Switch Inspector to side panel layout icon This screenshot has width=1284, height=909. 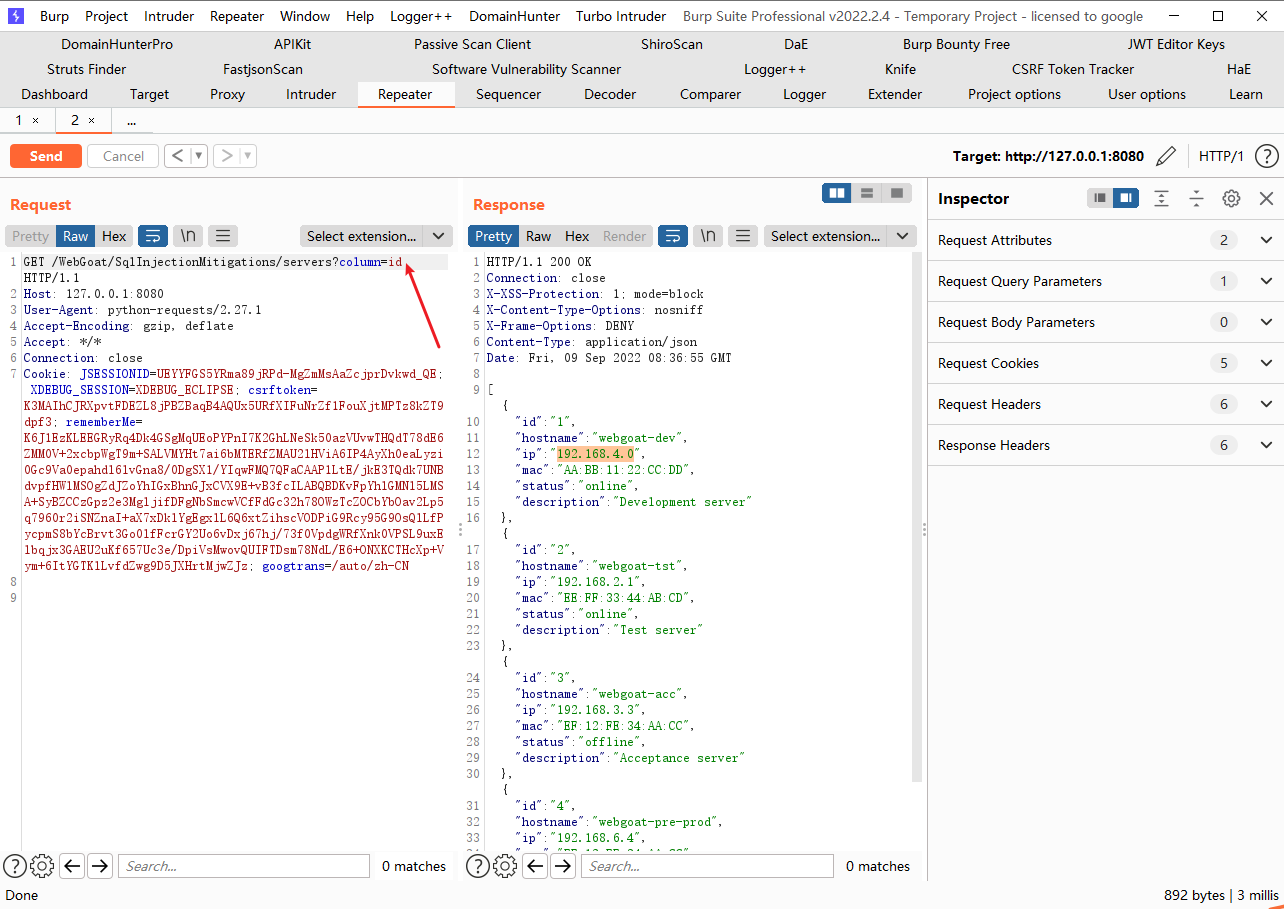1127,198
